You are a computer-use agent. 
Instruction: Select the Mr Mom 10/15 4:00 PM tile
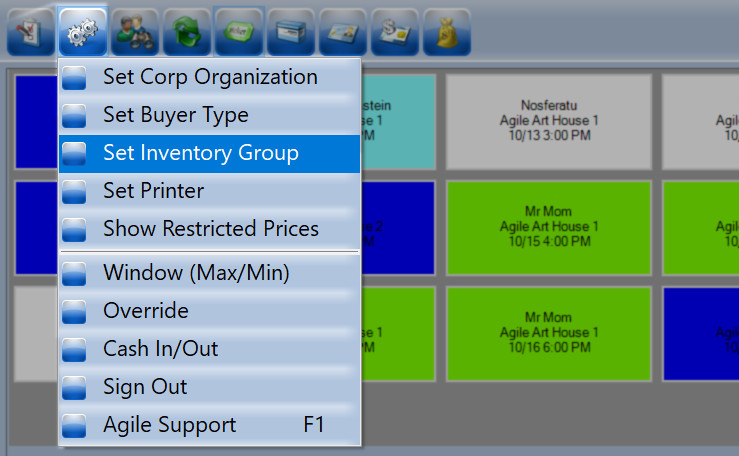point(549,228)
